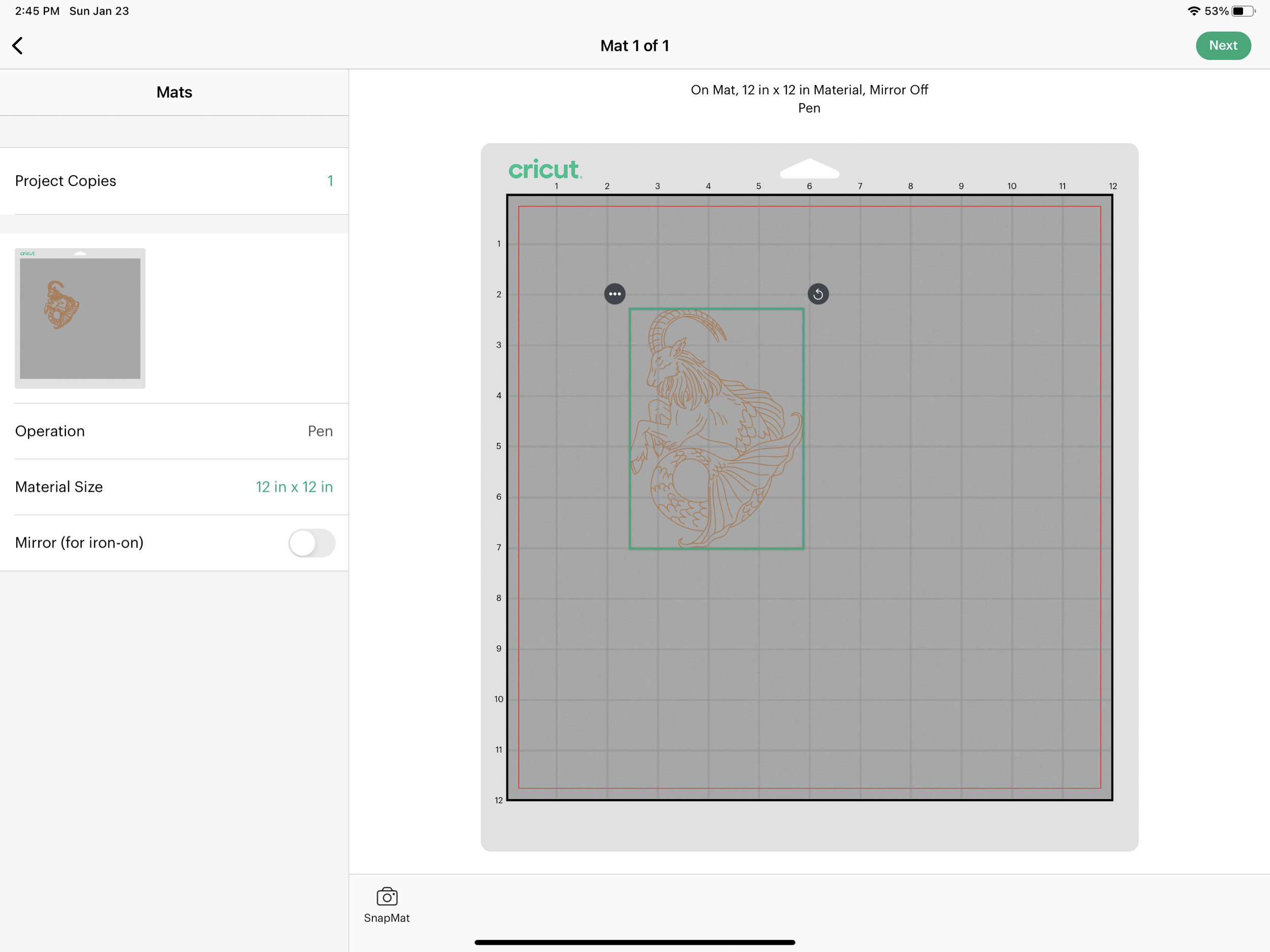Tap the battery icon in the status bar
The width and height of the screenshot is (1270, 952).
click(x=1243, y=11)
